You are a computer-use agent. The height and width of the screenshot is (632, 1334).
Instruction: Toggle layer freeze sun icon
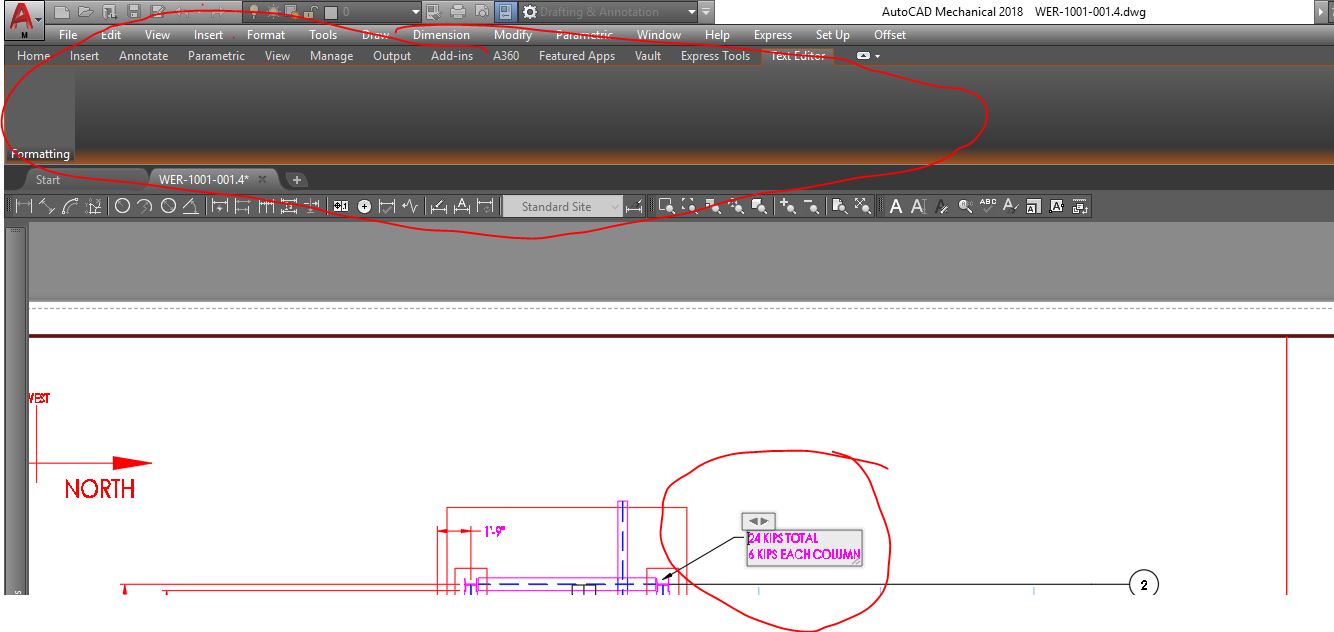tap(272, 10)
